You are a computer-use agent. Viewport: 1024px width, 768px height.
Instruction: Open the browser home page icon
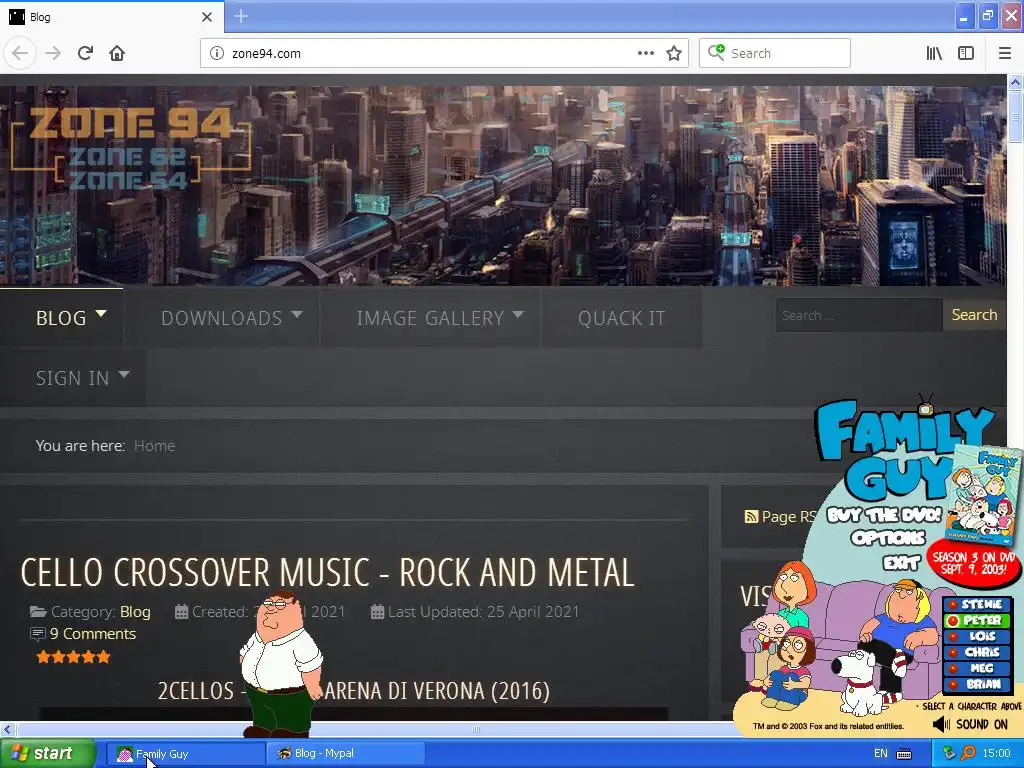117,53
